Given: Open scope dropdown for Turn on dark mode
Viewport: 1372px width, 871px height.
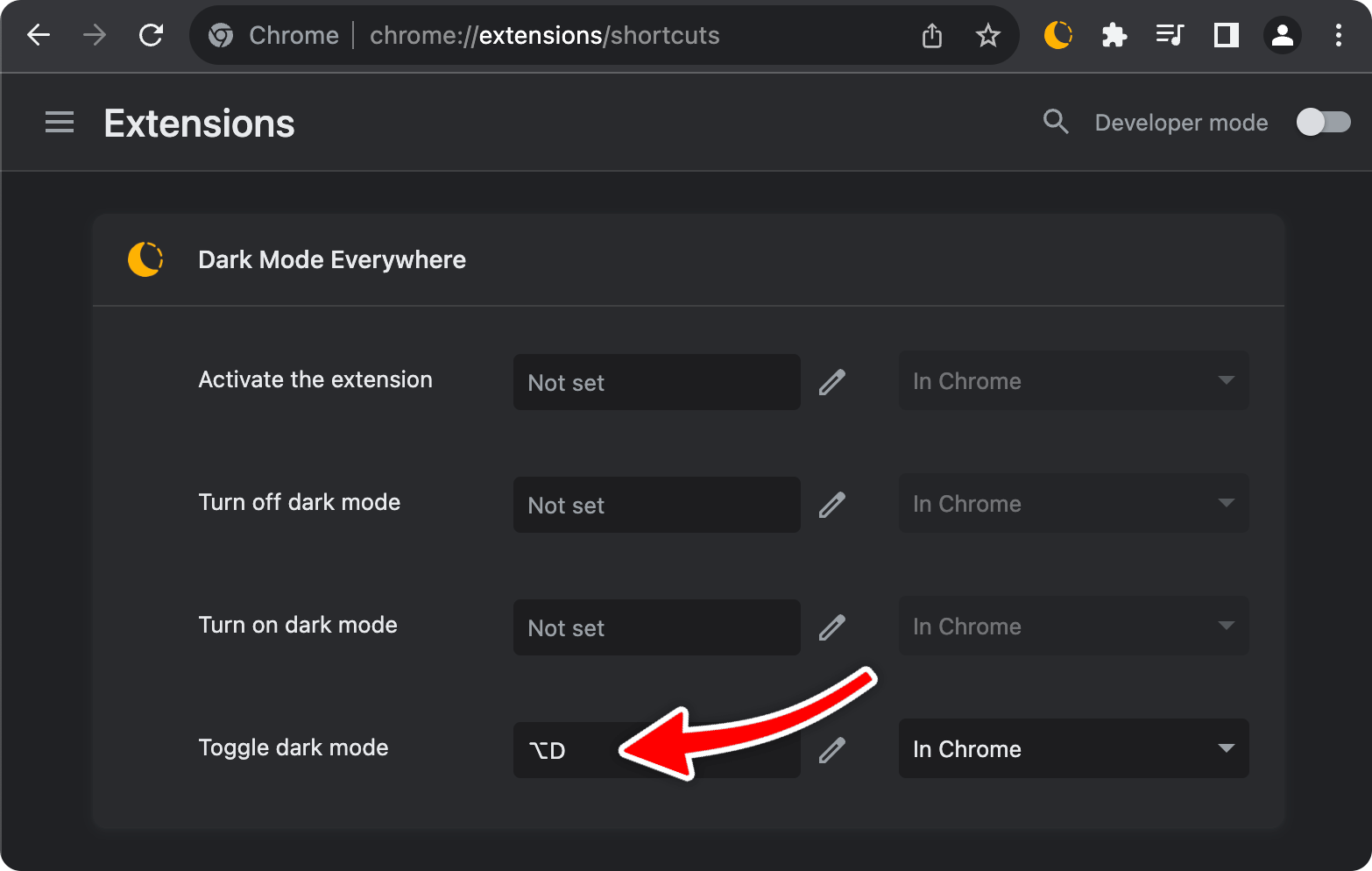Looking at the screenshot, I should tap(1074, 626).
